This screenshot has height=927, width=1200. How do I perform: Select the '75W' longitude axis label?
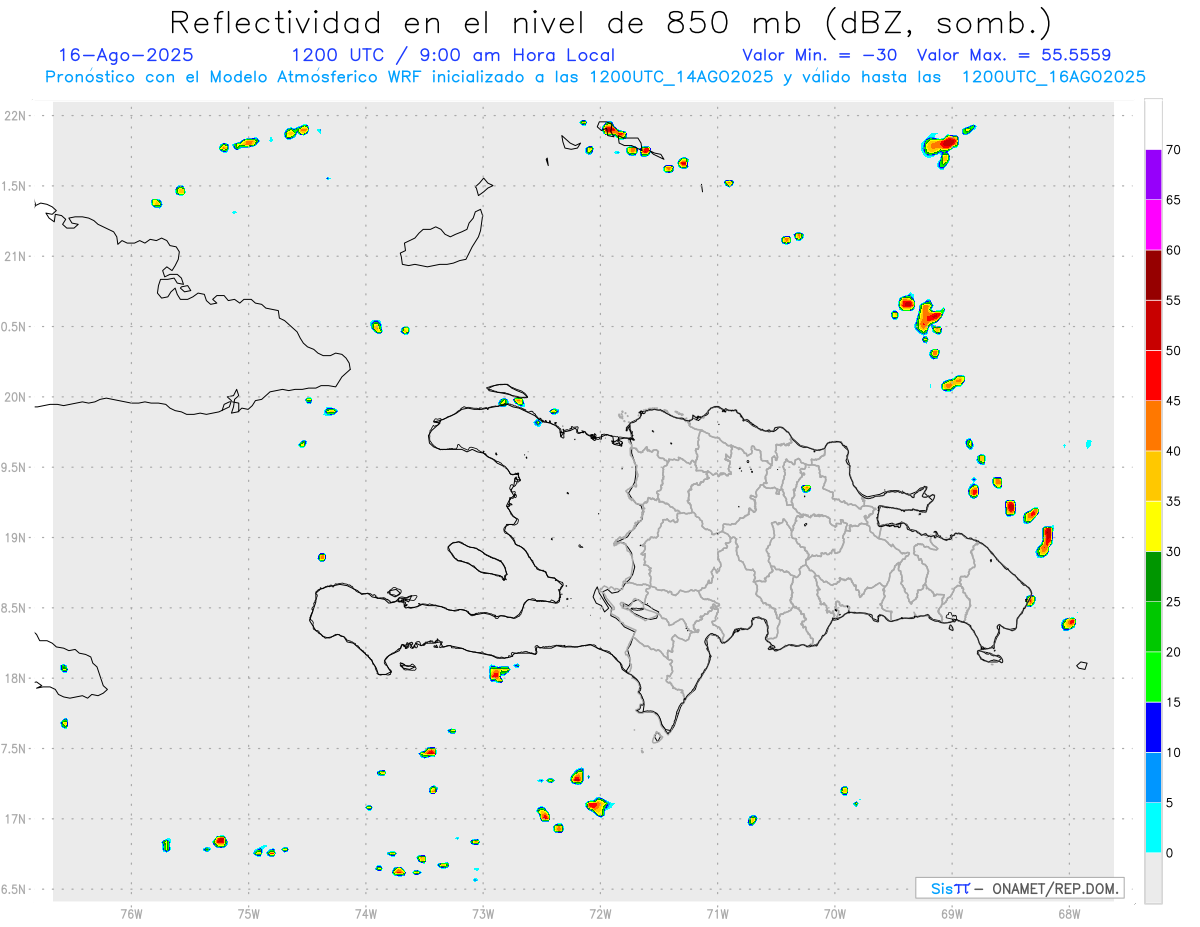click(x=249, y=913)
